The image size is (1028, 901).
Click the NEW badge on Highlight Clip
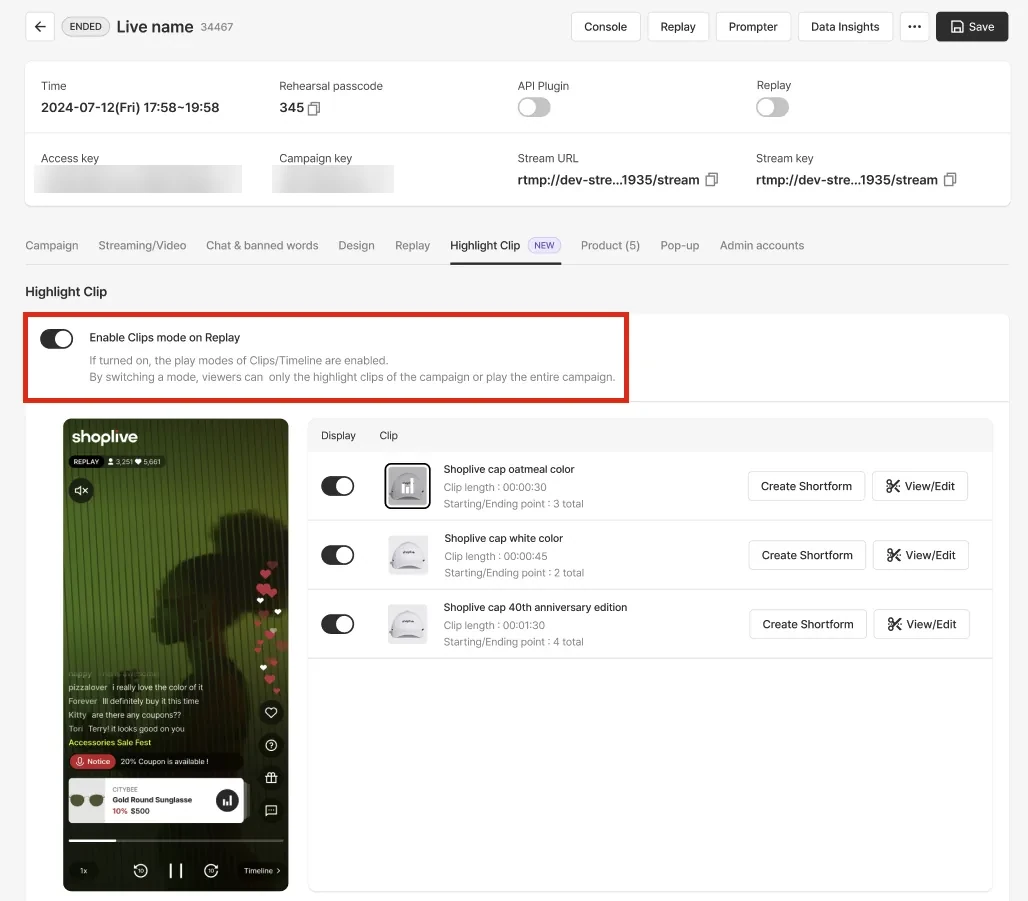pos(544,245)
